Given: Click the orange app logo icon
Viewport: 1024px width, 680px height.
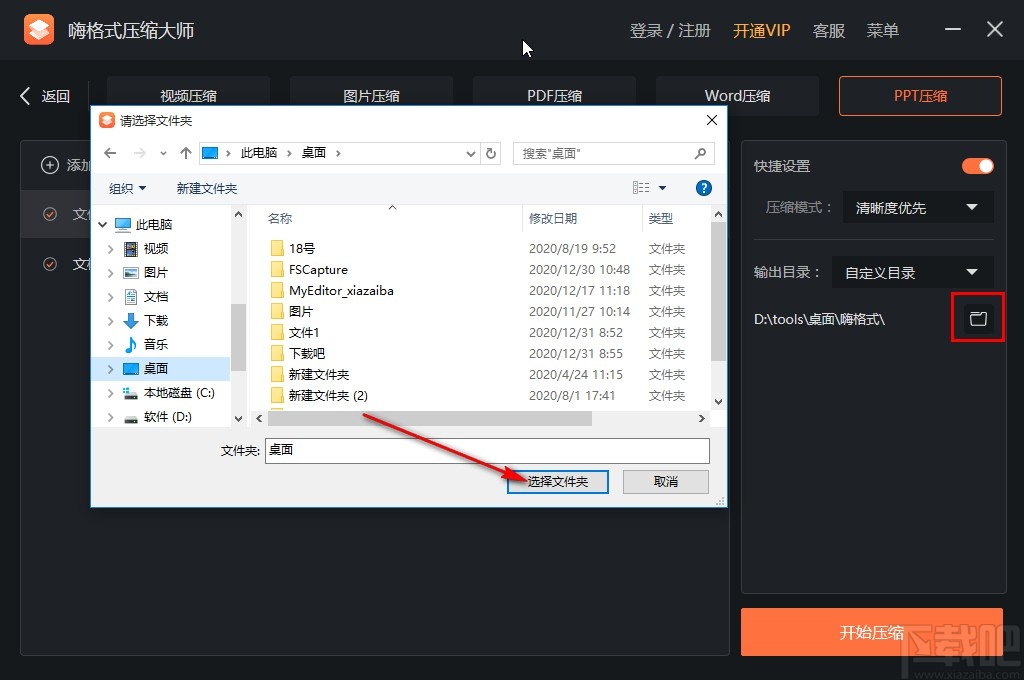Looking at the screenshot, I should [39, 30].
